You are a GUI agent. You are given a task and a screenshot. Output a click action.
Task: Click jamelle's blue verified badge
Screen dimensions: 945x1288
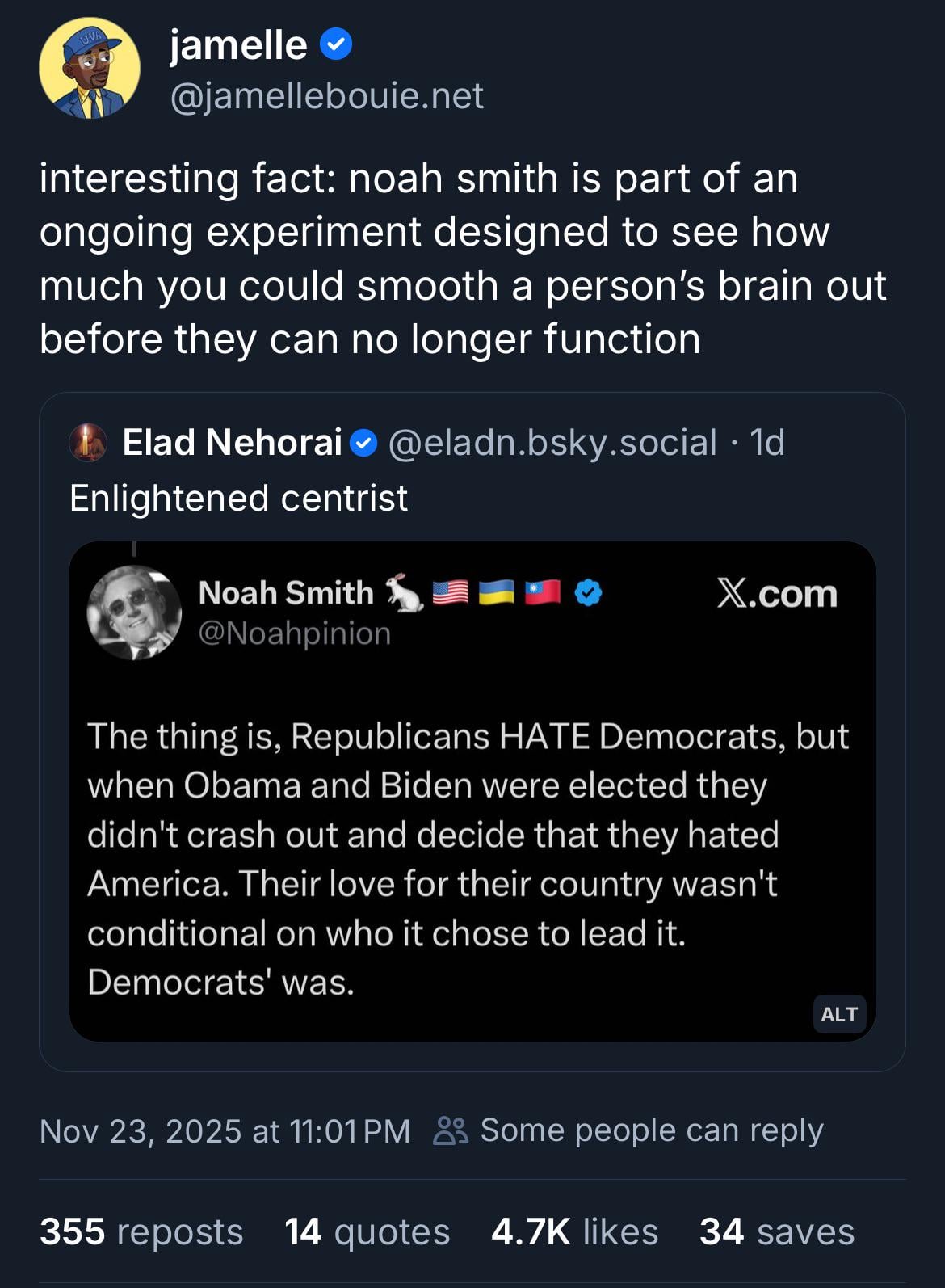(x=336, y=44)
